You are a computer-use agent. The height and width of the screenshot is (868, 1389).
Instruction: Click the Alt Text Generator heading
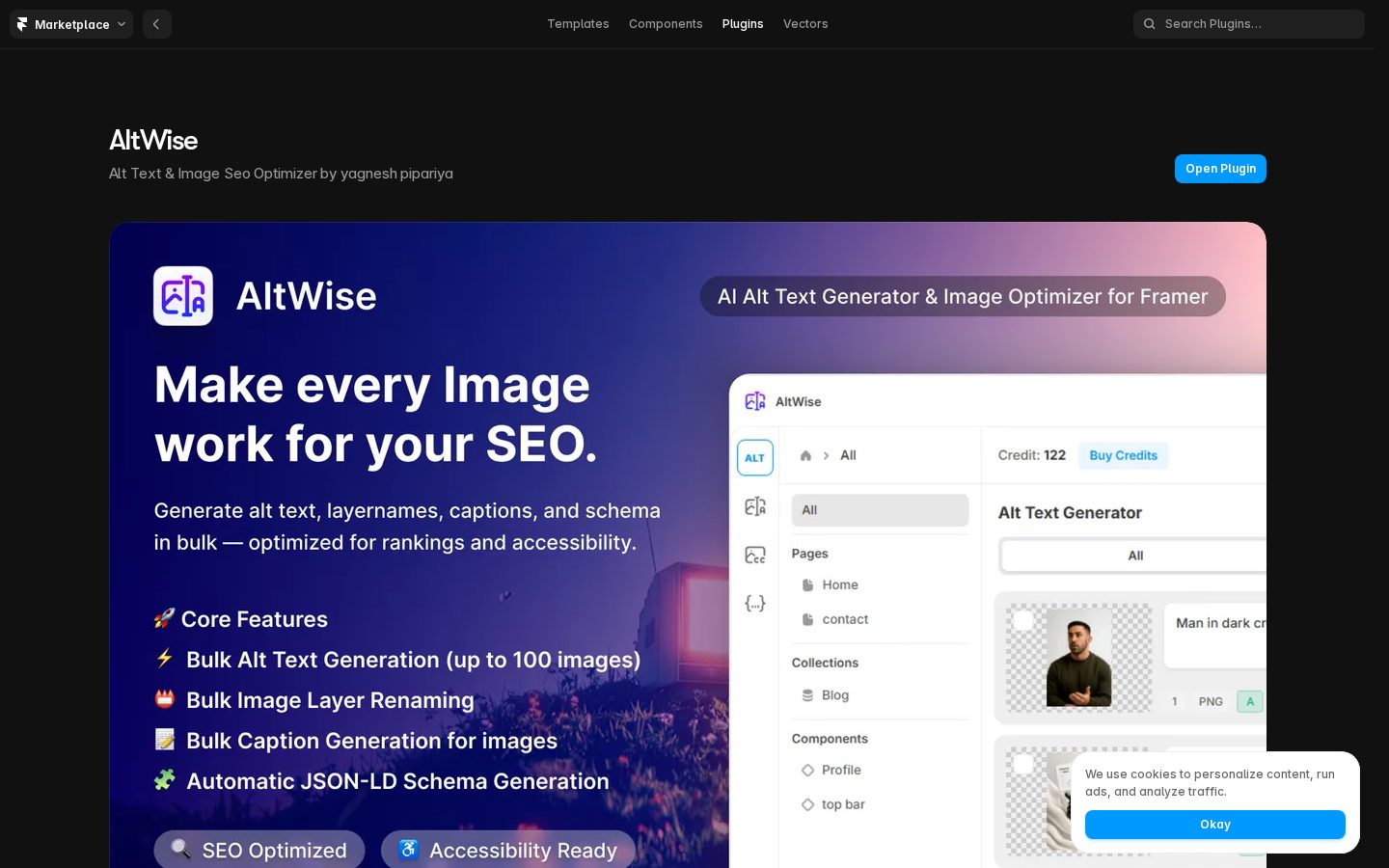(x=1070, y=513)
